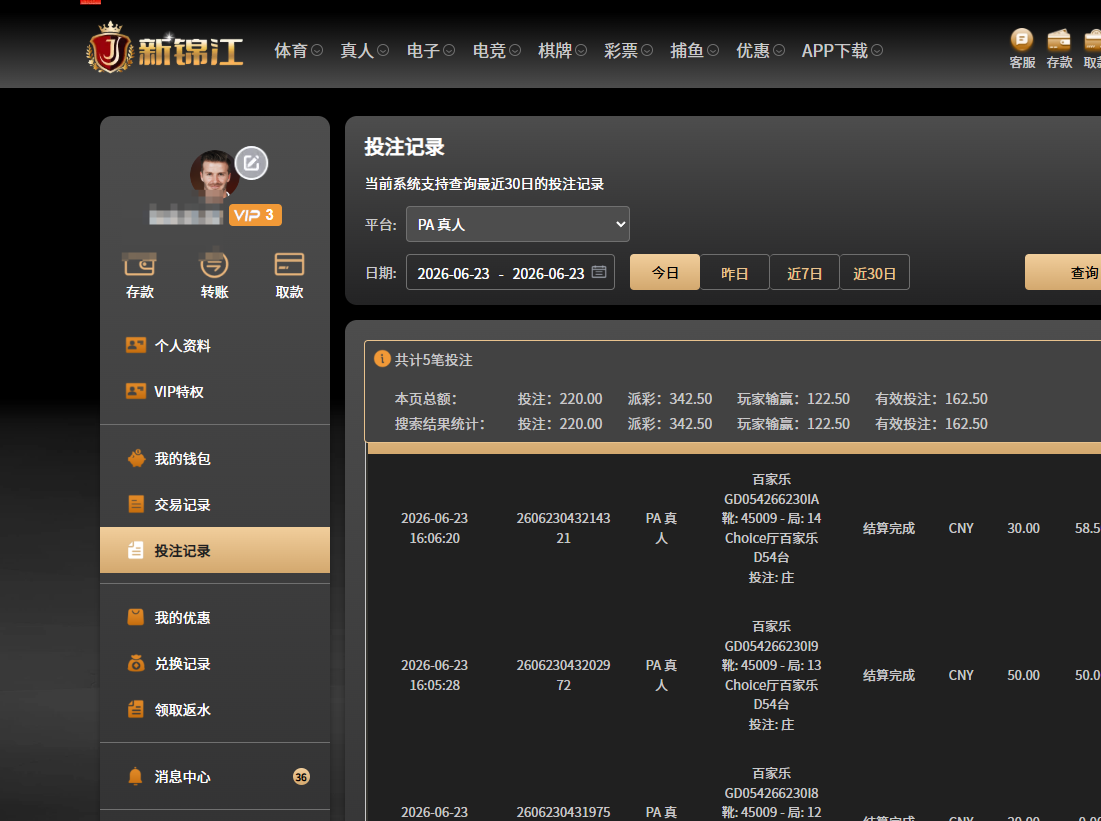This screenshot has width=1101, height=821.
Task: Click the 30.00 bet amount cell
Action: [x=1023, y=527]
